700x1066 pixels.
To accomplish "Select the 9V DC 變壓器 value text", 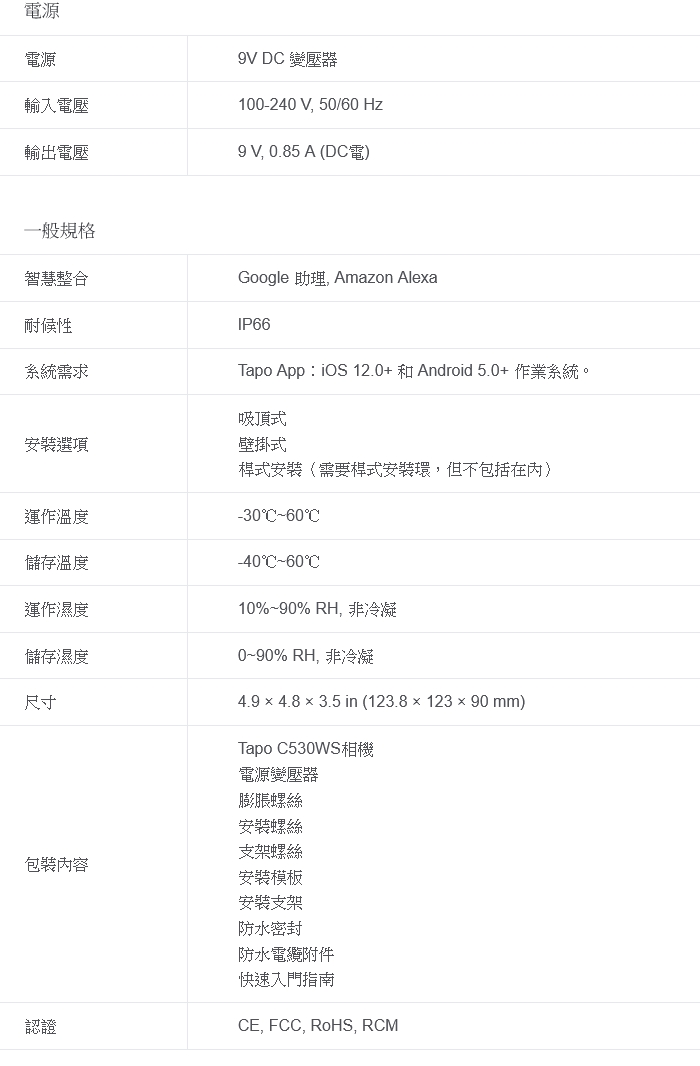I will [x=287, y=59].
